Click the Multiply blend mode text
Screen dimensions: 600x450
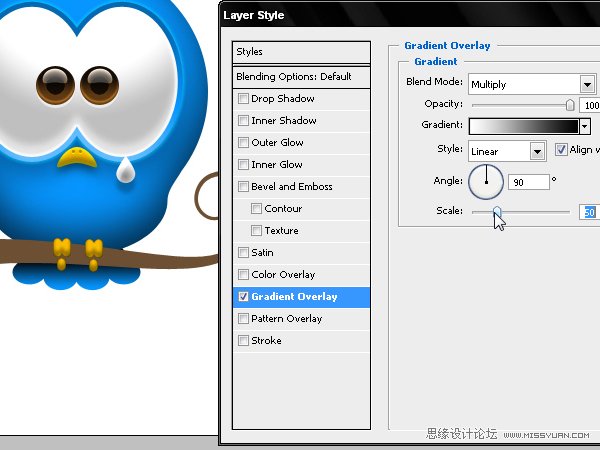tap(489, 85)
